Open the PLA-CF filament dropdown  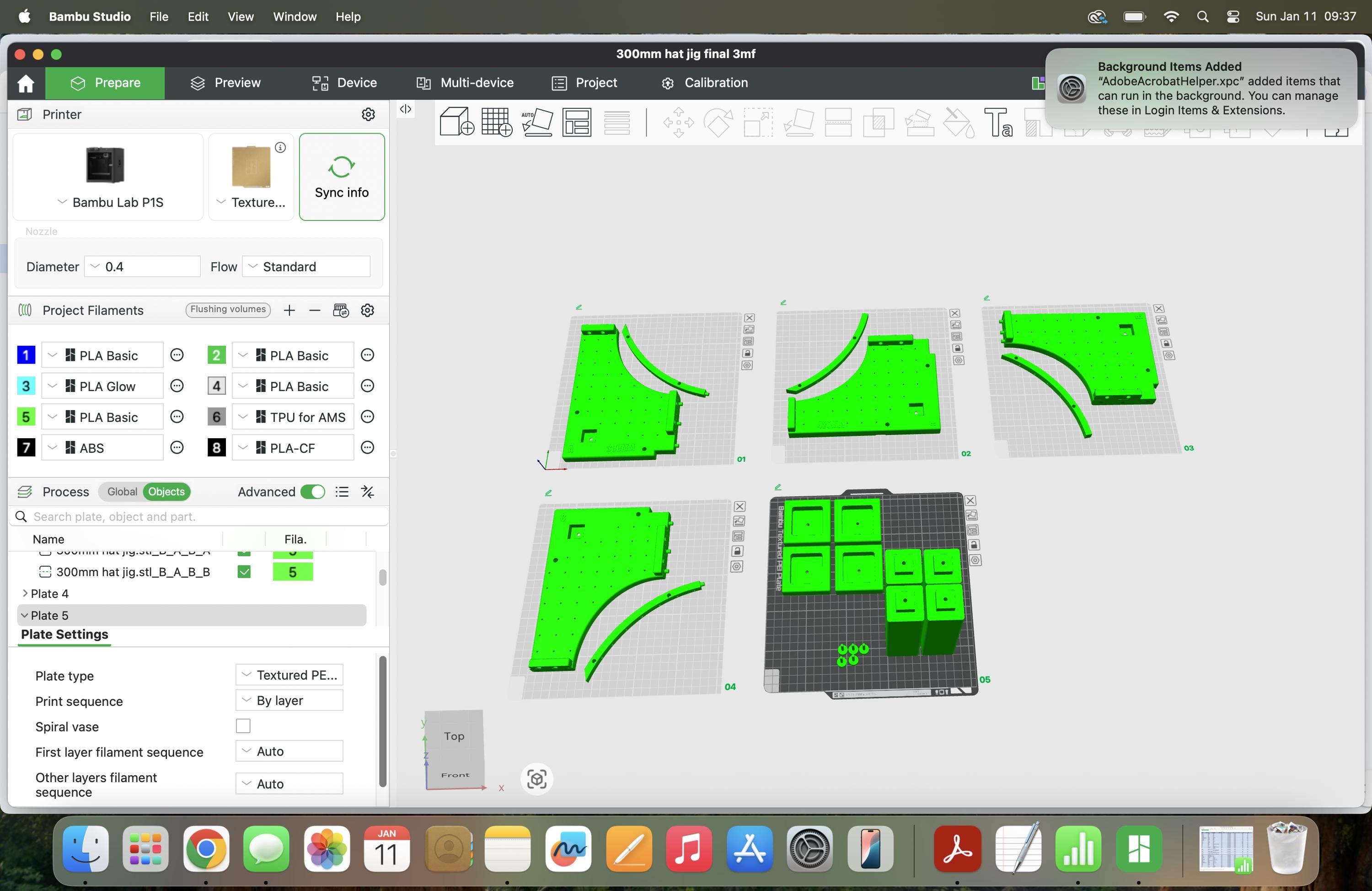tap(293, 448)
